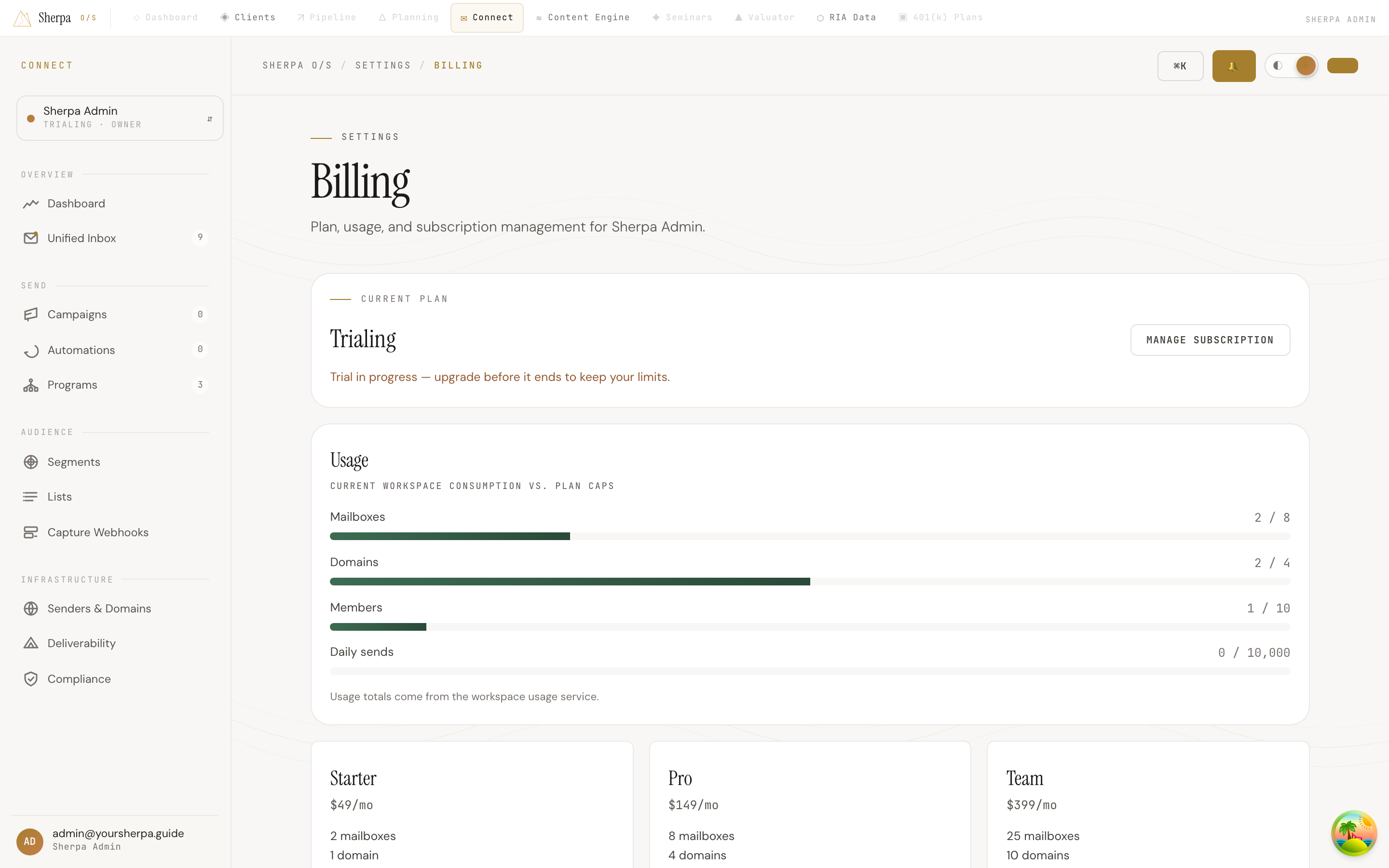Click the 401(k) Plans square icon
This screenshot has height=868, width=1389.
pos(903,17)
